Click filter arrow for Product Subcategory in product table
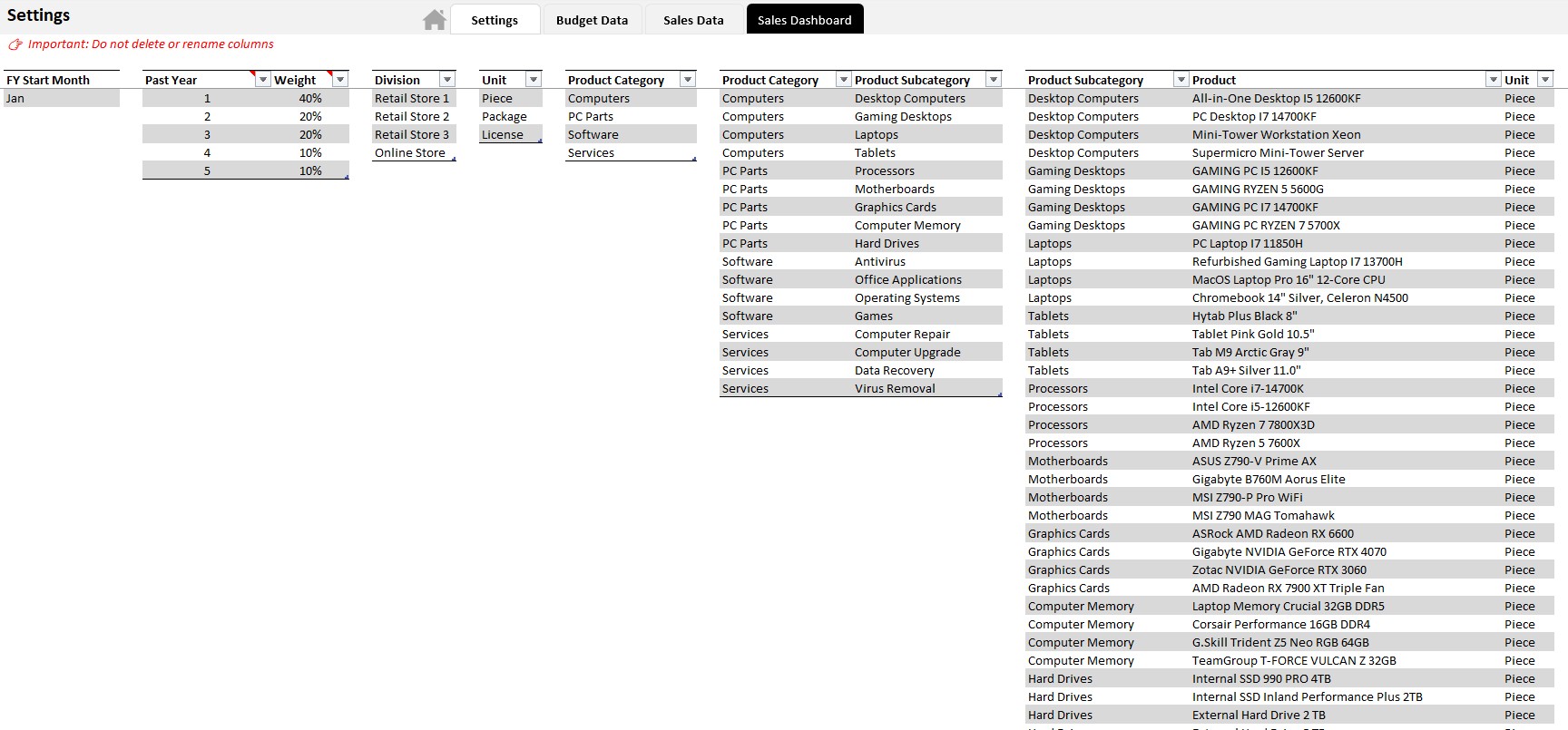 click(x=1181, y=80)
